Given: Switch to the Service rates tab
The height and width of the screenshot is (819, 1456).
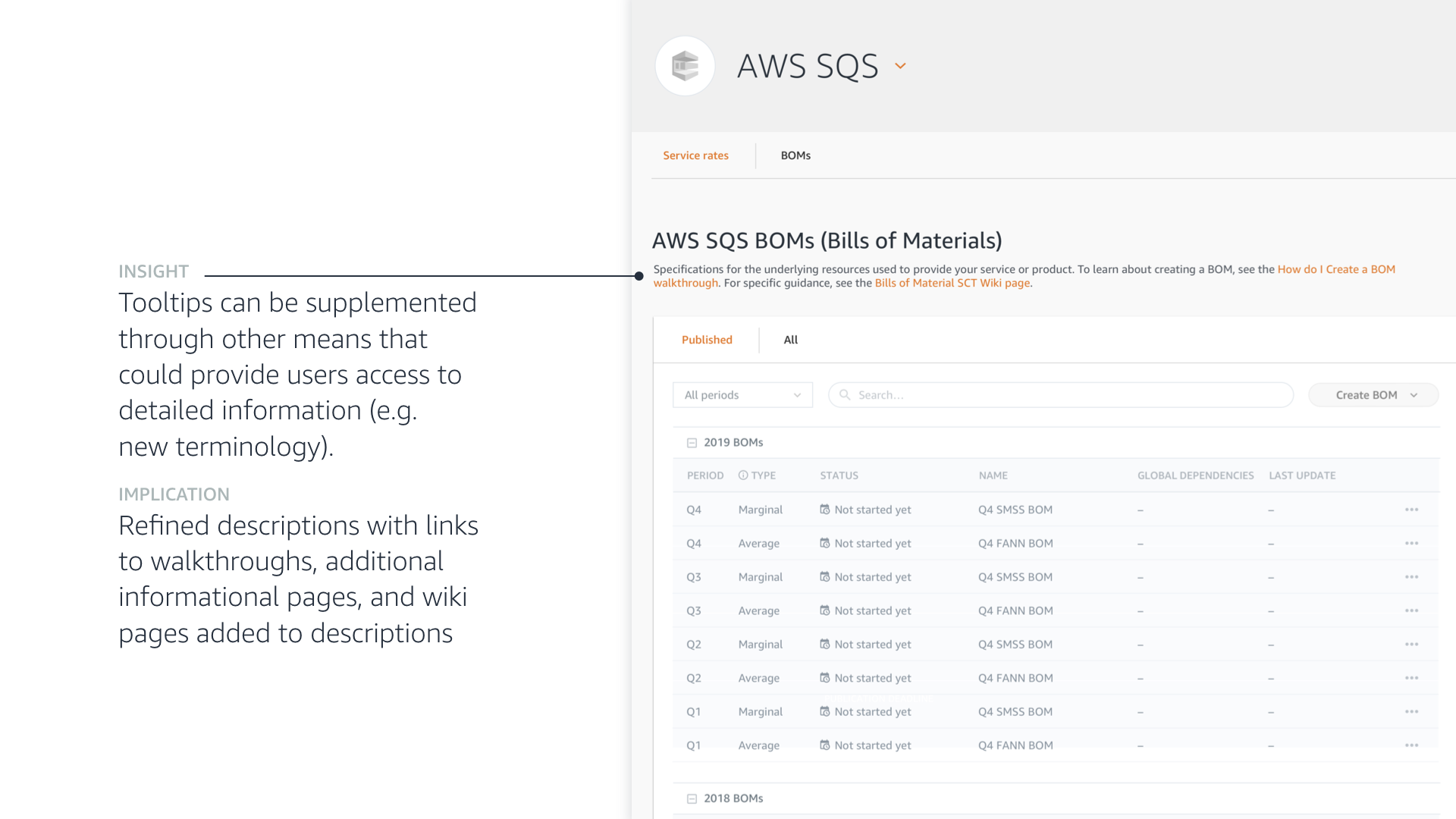Looking at the screenshot, I should click(695, 155).
